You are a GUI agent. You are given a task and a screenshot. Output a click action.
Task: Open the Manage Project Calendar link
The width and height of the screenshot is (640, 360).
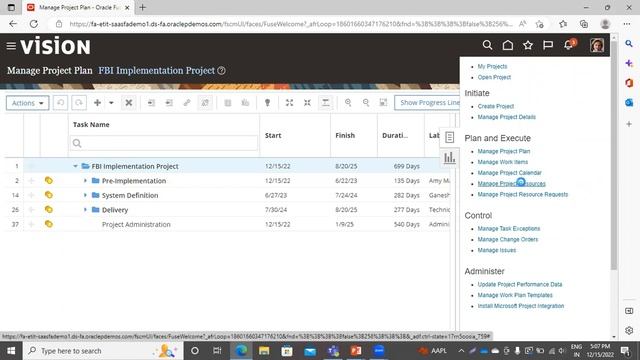(x=509, y=173)
